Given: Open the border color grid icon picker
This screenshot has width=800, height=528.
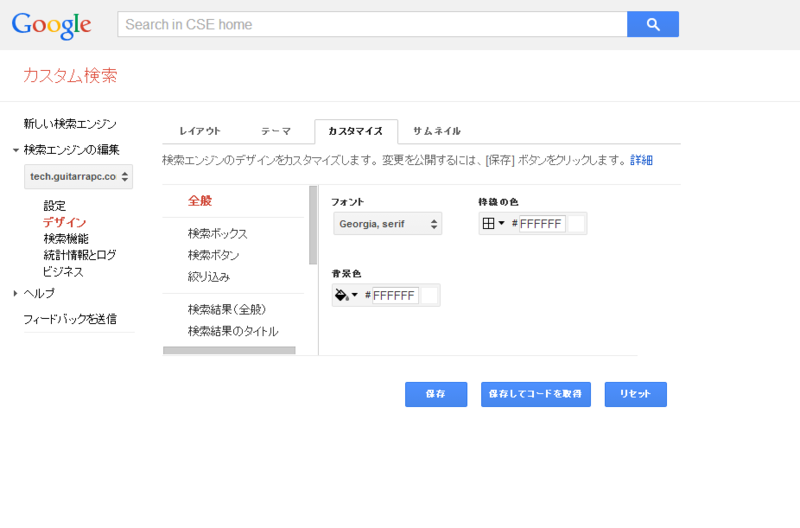Looking at the screenshot, I should tap(493, 223).
